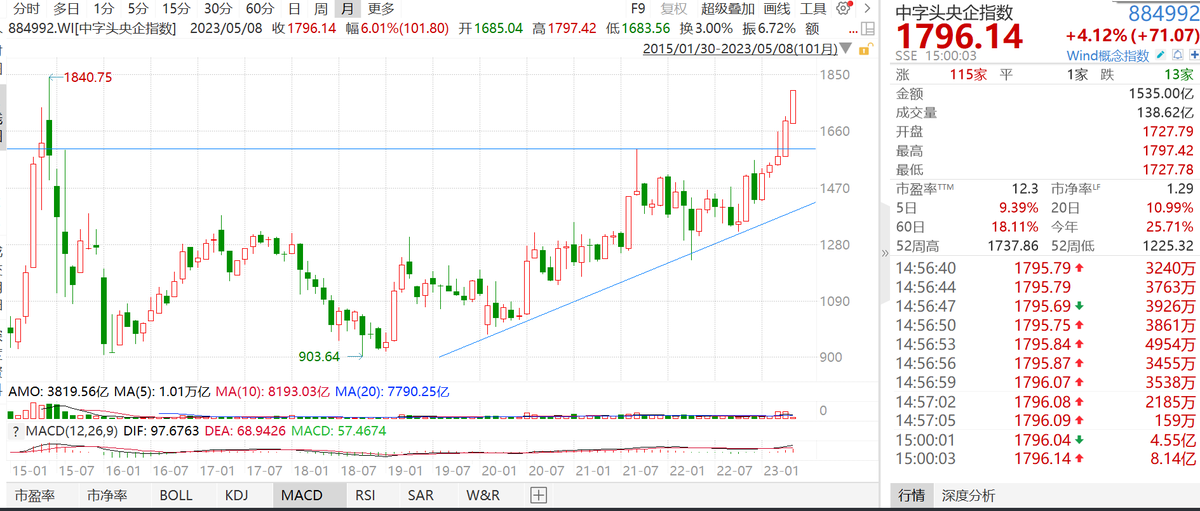Click the 14:56:40 trade tick row
Image resolution: width=1200 pixels, height=511 pixels.
(x=1044, y=267)
